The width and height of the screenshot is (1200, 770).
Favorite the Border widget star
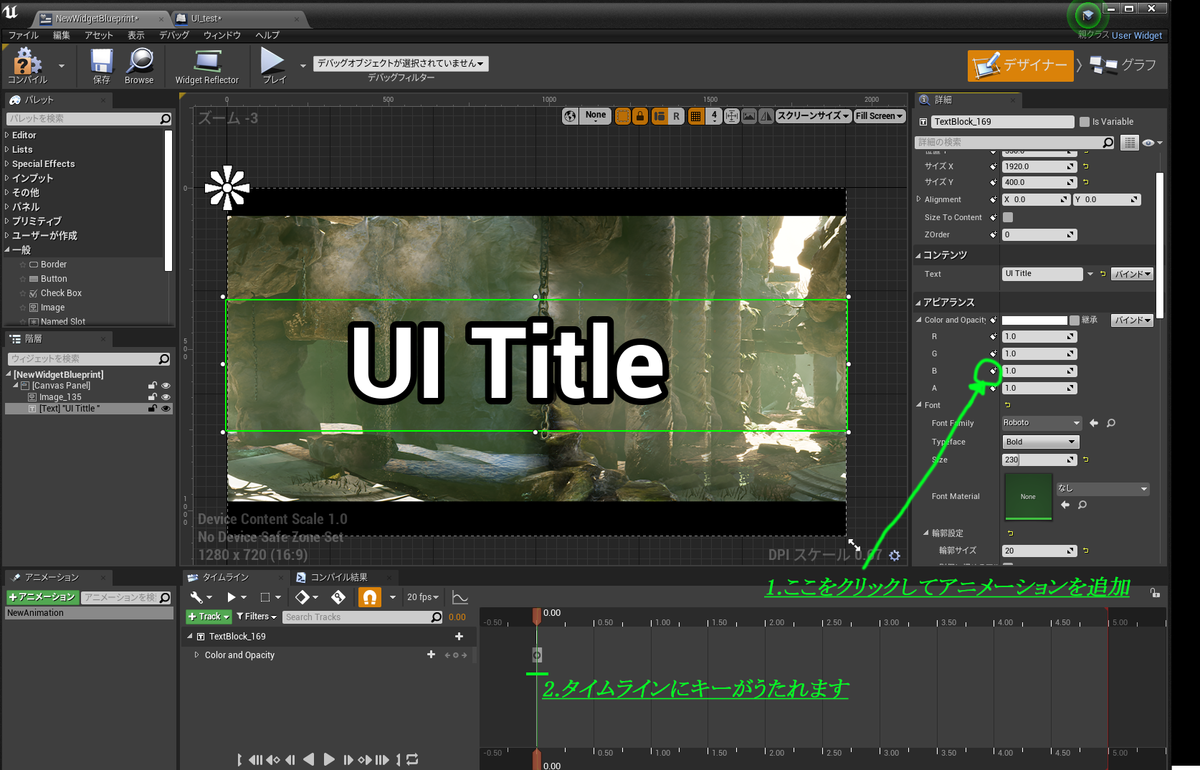[x=21, y=264]
